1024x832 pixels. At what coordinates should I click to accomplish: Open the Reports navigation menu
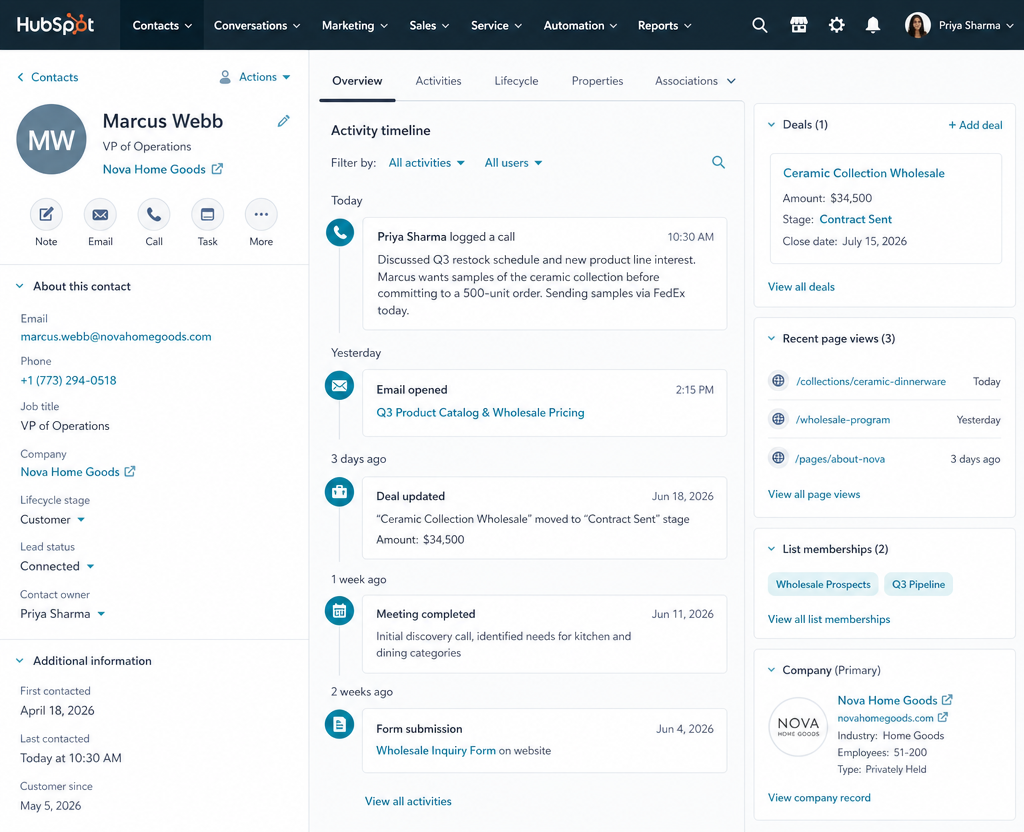point(664,25)
